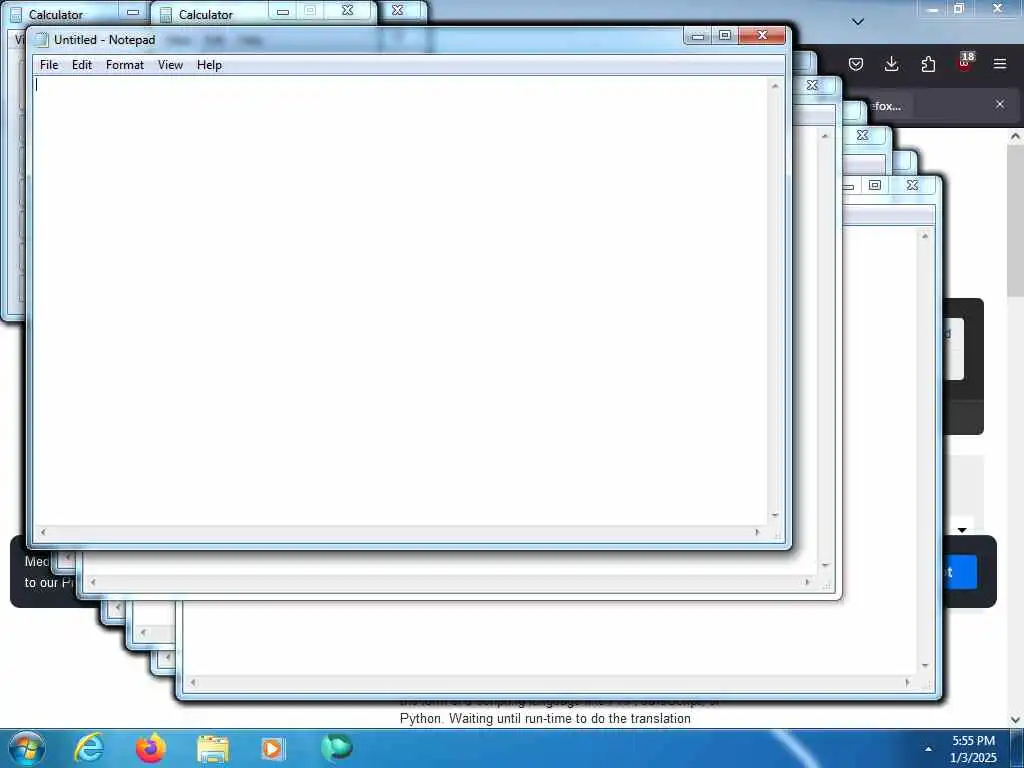Open the Format menu in Notepad
Viewport: 1024px width, 768px height.
point(125,65)
